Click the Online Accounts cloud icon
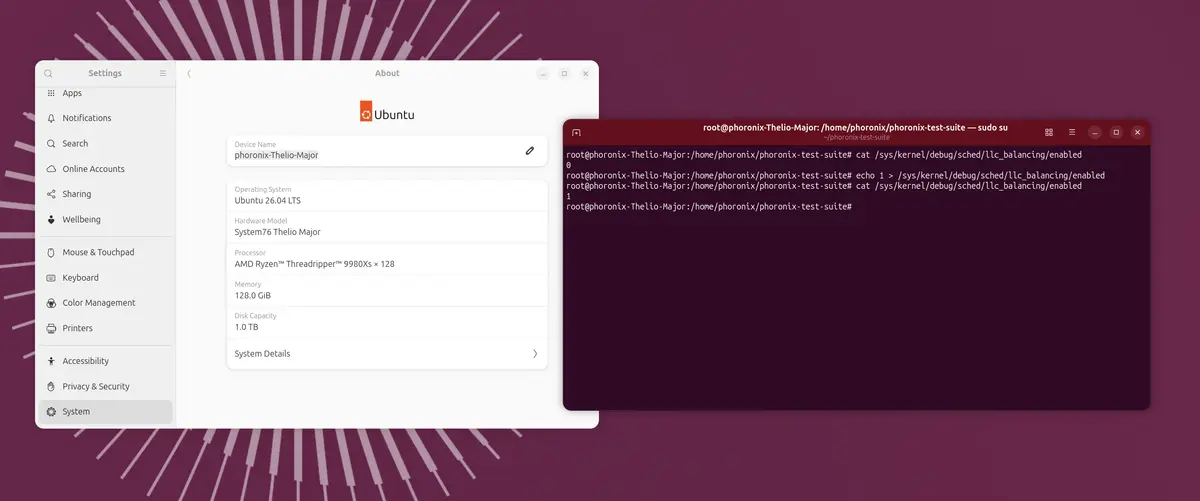This screenshot has height=501, width=1200. click(x=52, y=169)
